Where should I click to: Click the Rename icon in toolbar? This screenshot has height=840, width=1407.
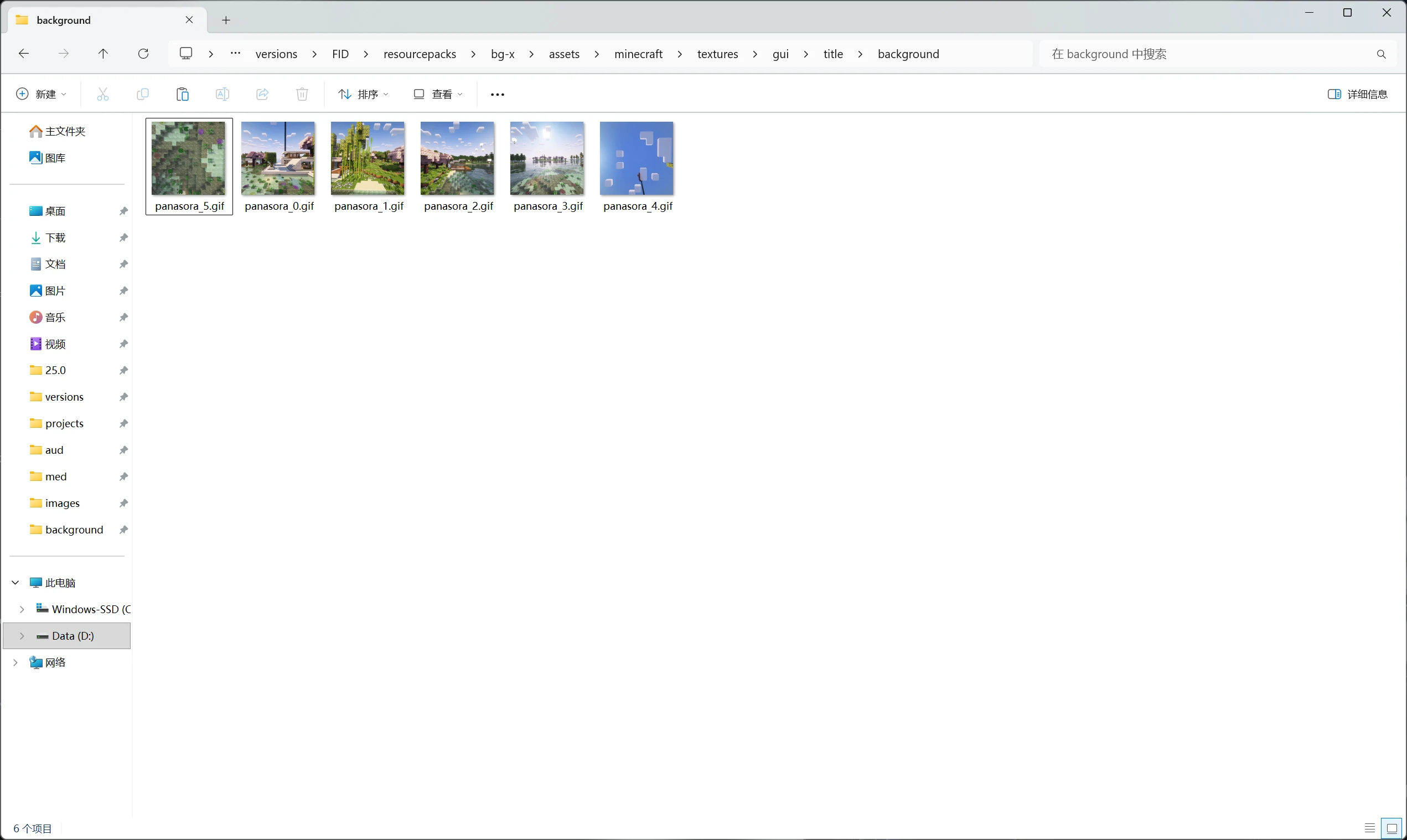223,95
